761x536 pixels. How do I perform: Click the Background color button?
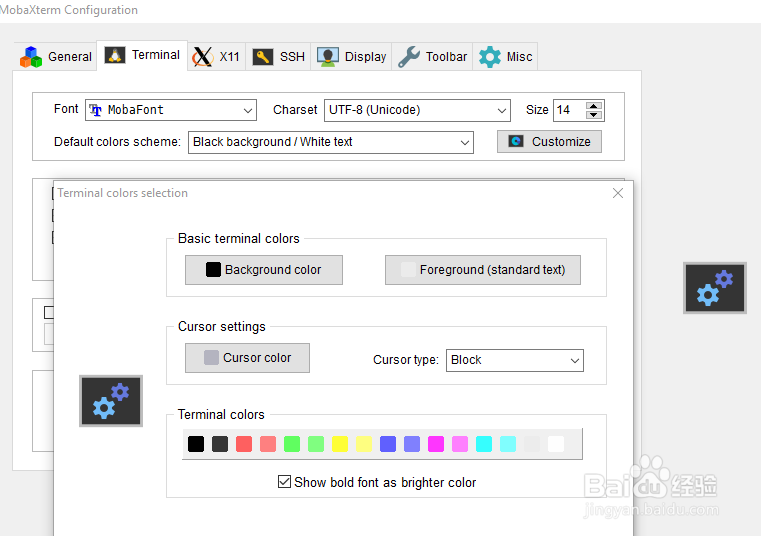click(x=263, y=270)
